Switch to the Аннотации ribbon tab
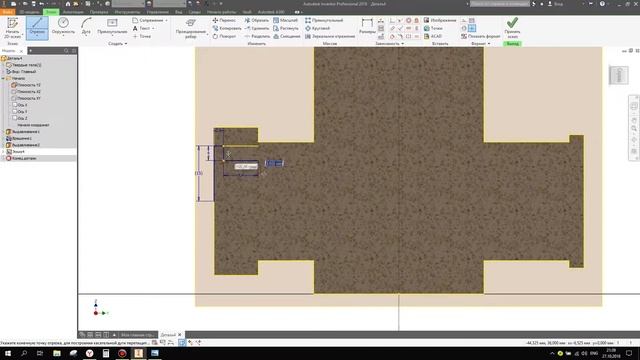The image size is (640, 360). 73,12
